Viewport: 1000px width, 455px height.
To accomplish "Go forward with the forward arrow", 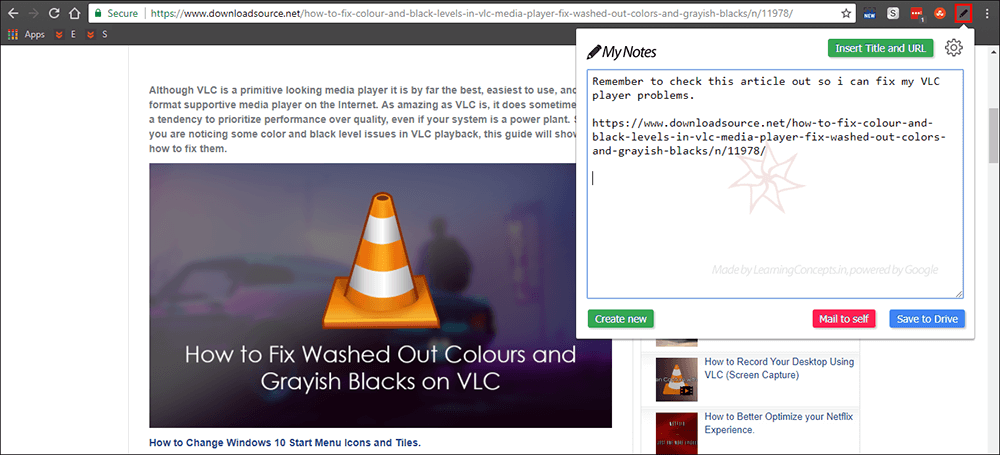I will (33, 13).
